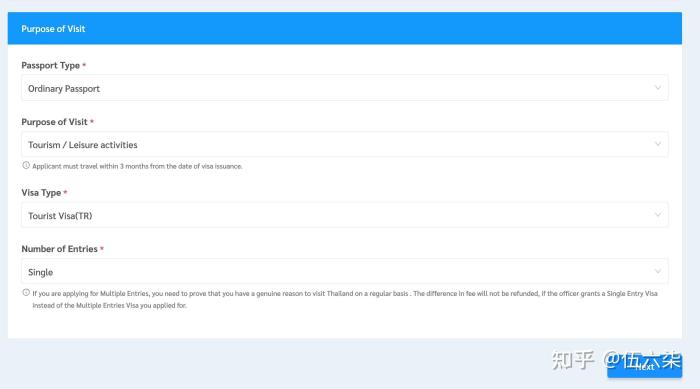This screenshot has width=700, height=389.
Task: Click the chevron arrow beside Tourist Visa(TR)
Action: click(x=658, y=215)
